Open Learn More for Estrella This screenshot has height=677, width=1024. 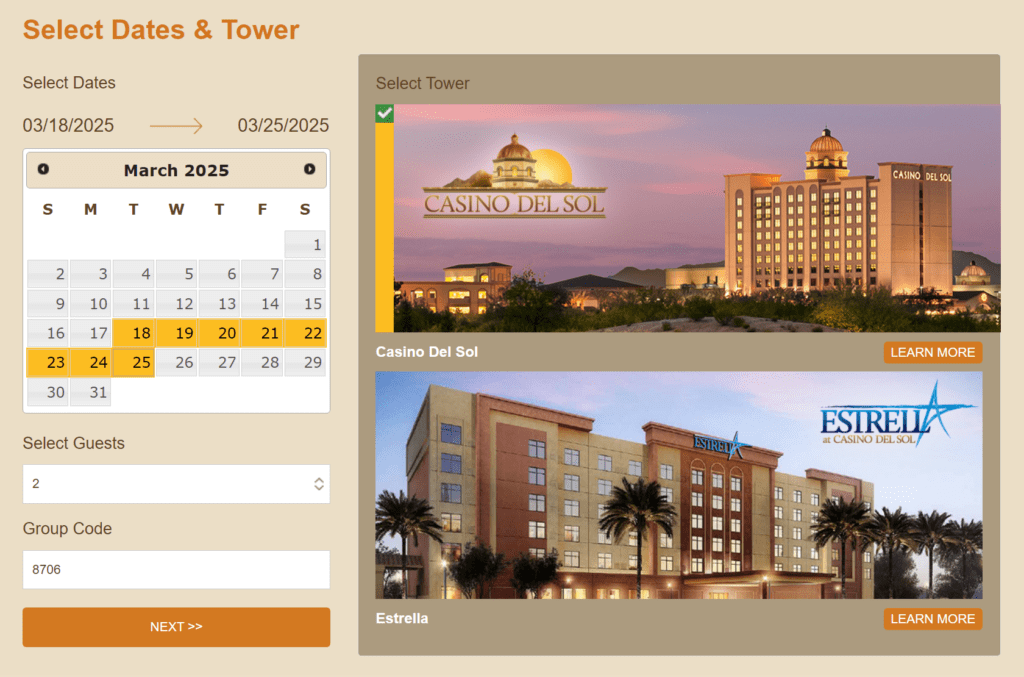pos(932,619)
